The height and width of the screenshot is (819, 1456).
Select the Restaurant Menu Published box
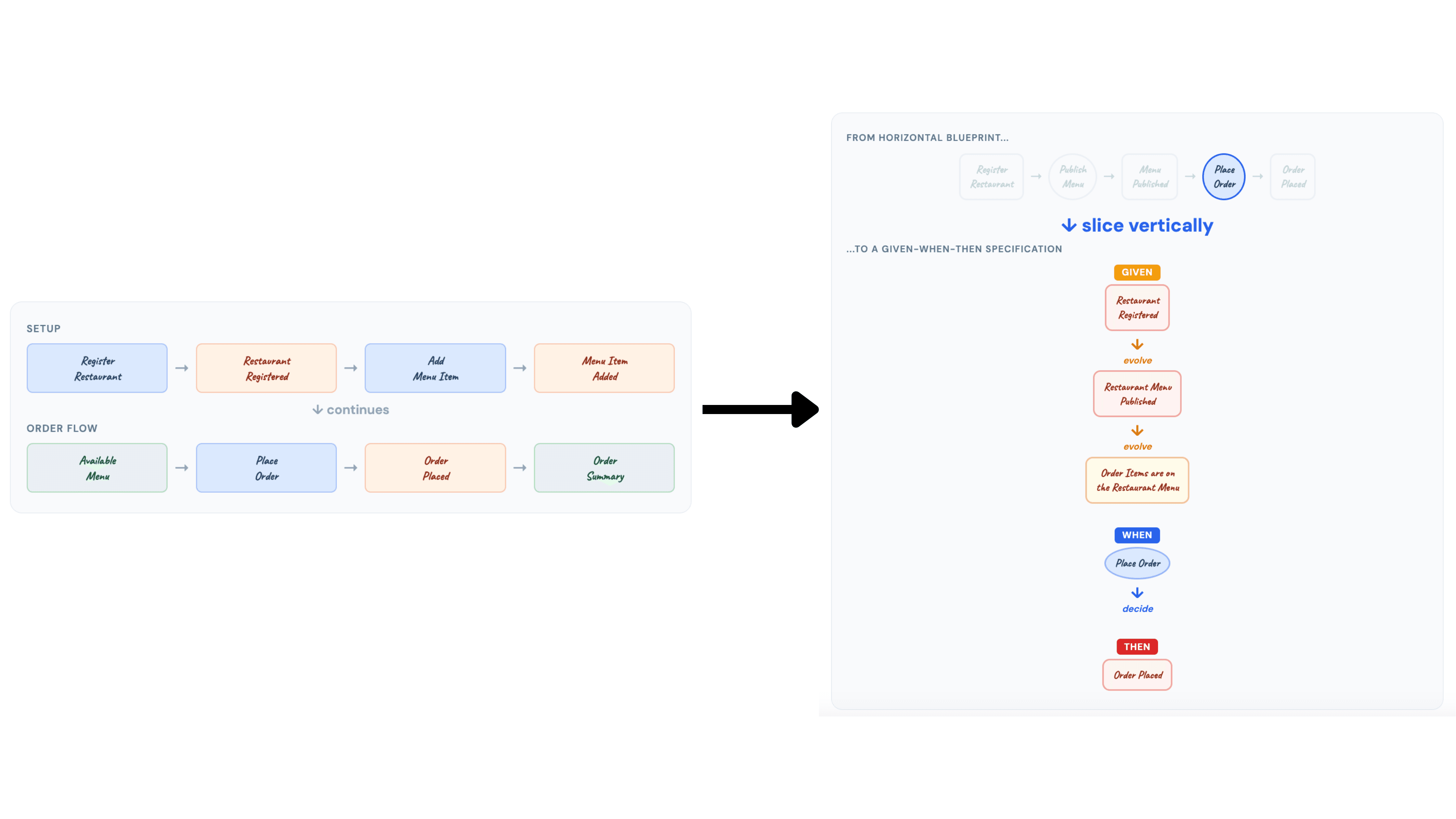(1137, 394)
